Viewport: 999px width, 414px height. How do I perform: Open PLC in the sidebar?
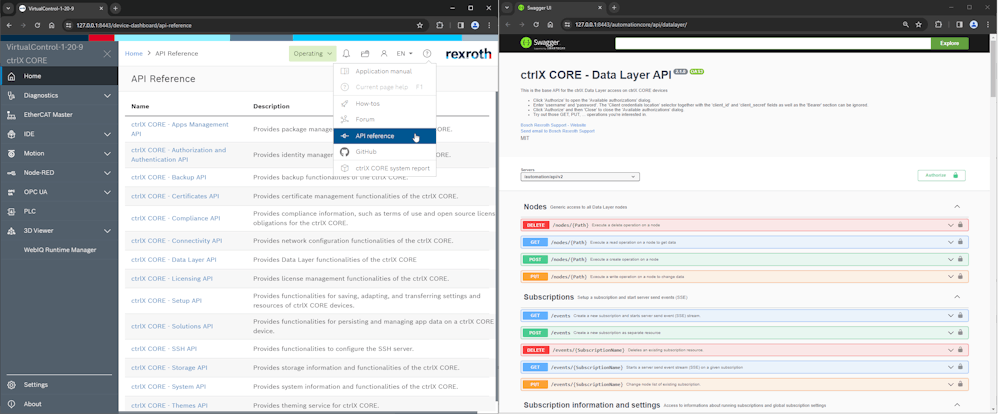59,211
